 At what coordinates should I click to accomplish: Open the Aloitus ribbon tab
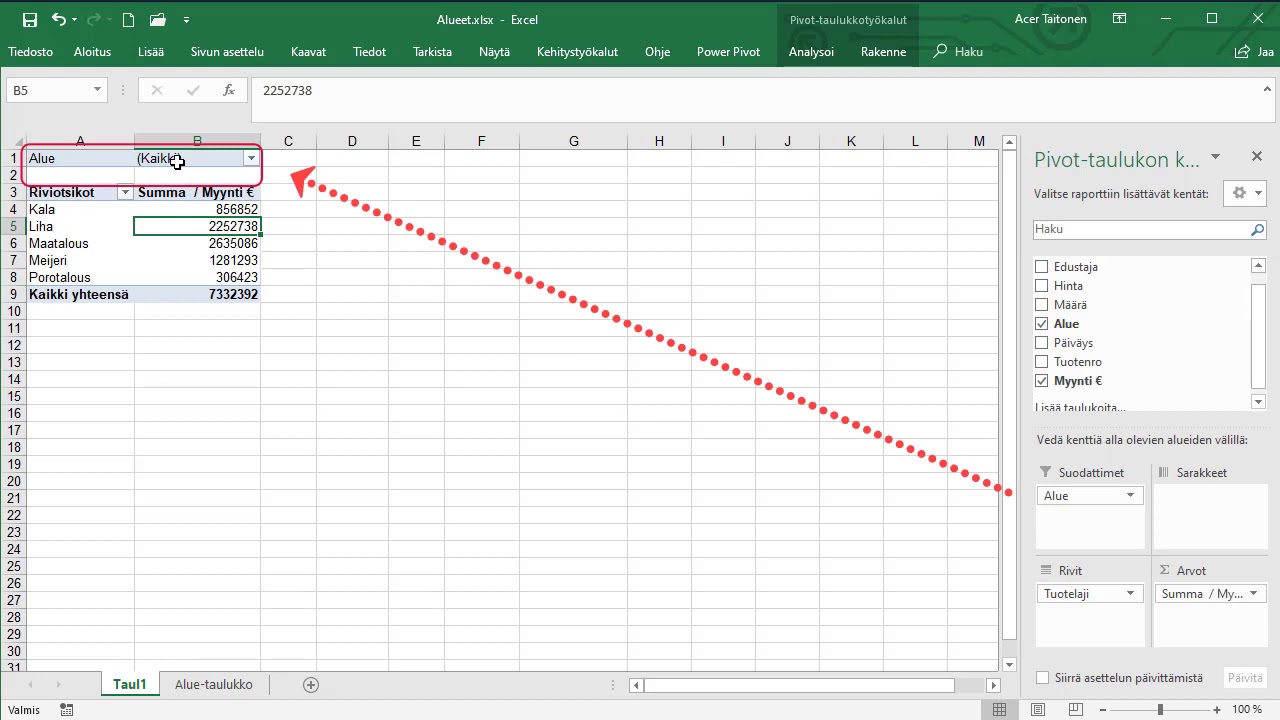(92, 52)
